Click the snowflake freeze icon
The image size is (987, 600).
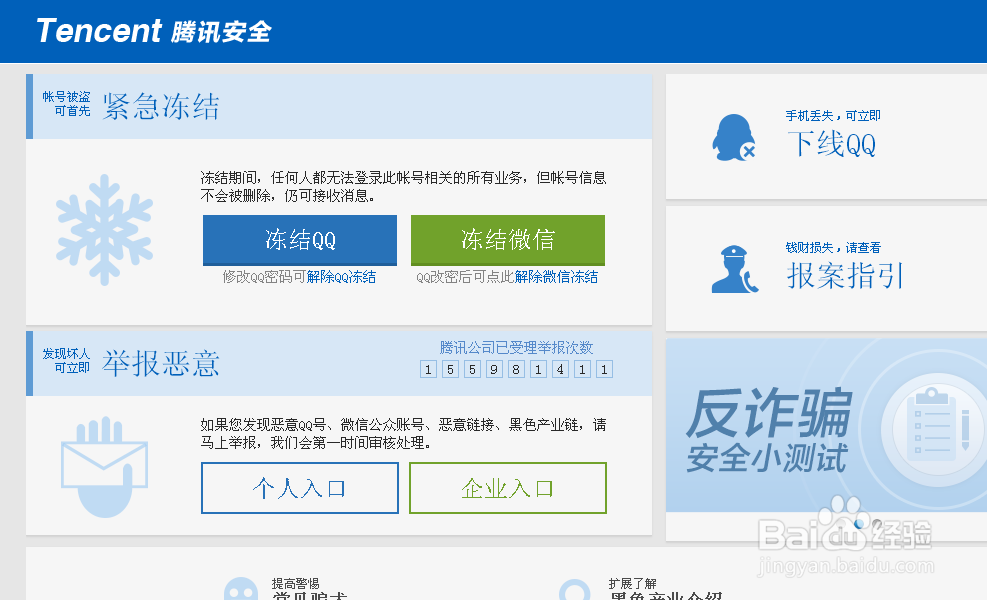104,230
